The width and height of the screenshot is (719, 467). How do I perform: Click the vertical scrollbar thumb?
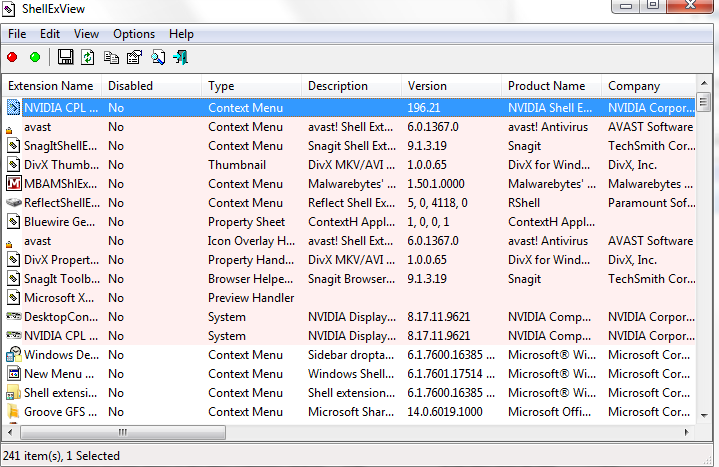tap(704, 102)
